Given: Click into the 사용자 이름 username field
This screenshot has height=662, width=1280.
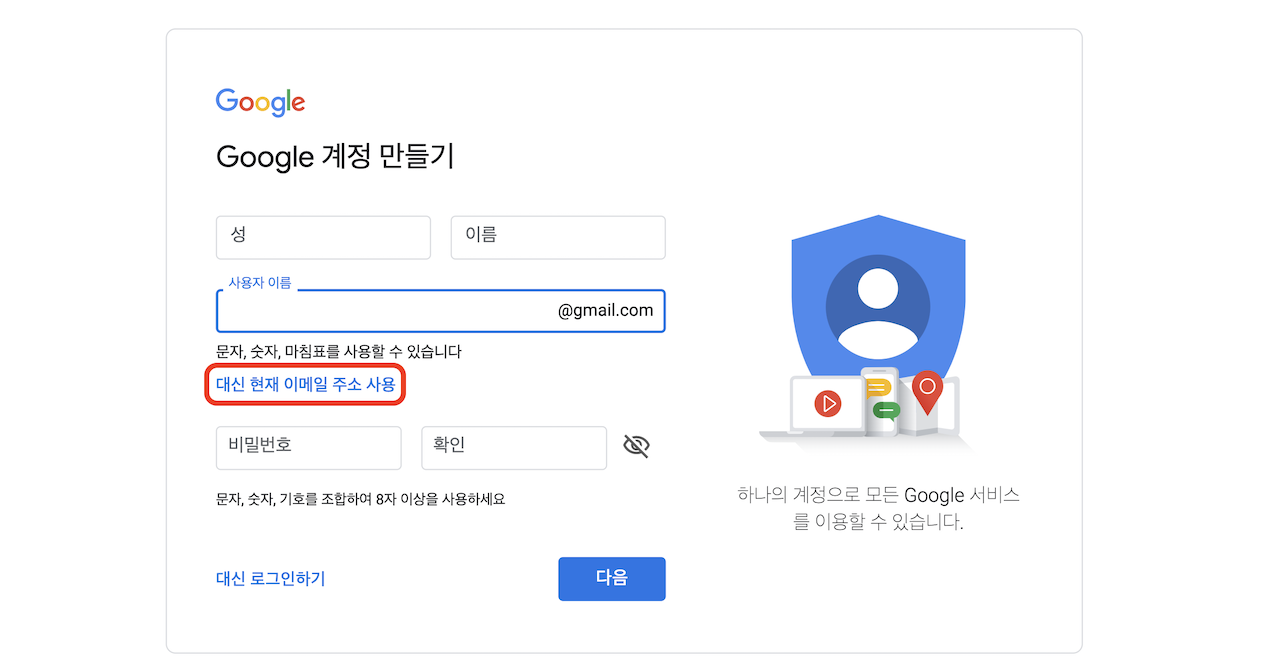Looking at the screenshot, I should pyautogui.click(x=385, y=311).
